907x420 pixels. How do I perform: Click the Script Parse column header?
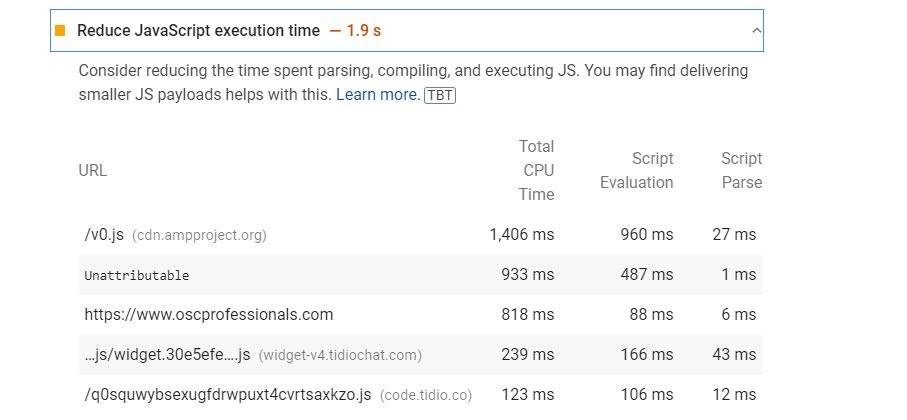point(741,171)
